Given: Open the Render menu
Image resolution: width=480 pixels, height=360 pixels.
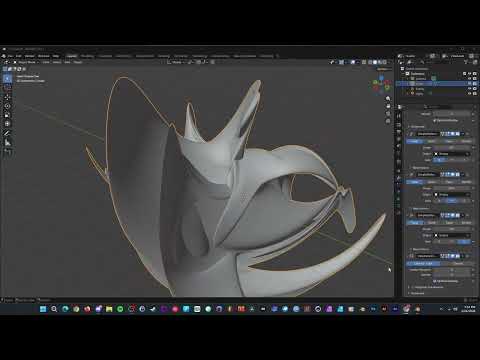Looking at the screenshot, I should [30, 56].
